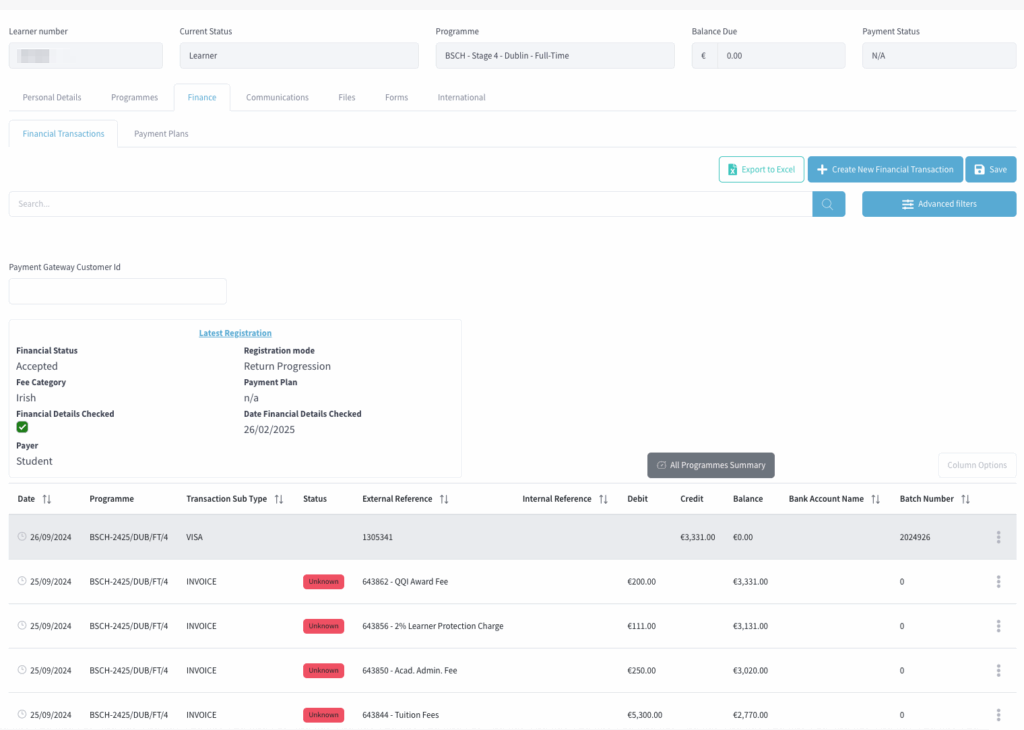This screenshot has width=1024, height=730.
Task: Click the Balance Due amount field
Action: pos(781,56)
